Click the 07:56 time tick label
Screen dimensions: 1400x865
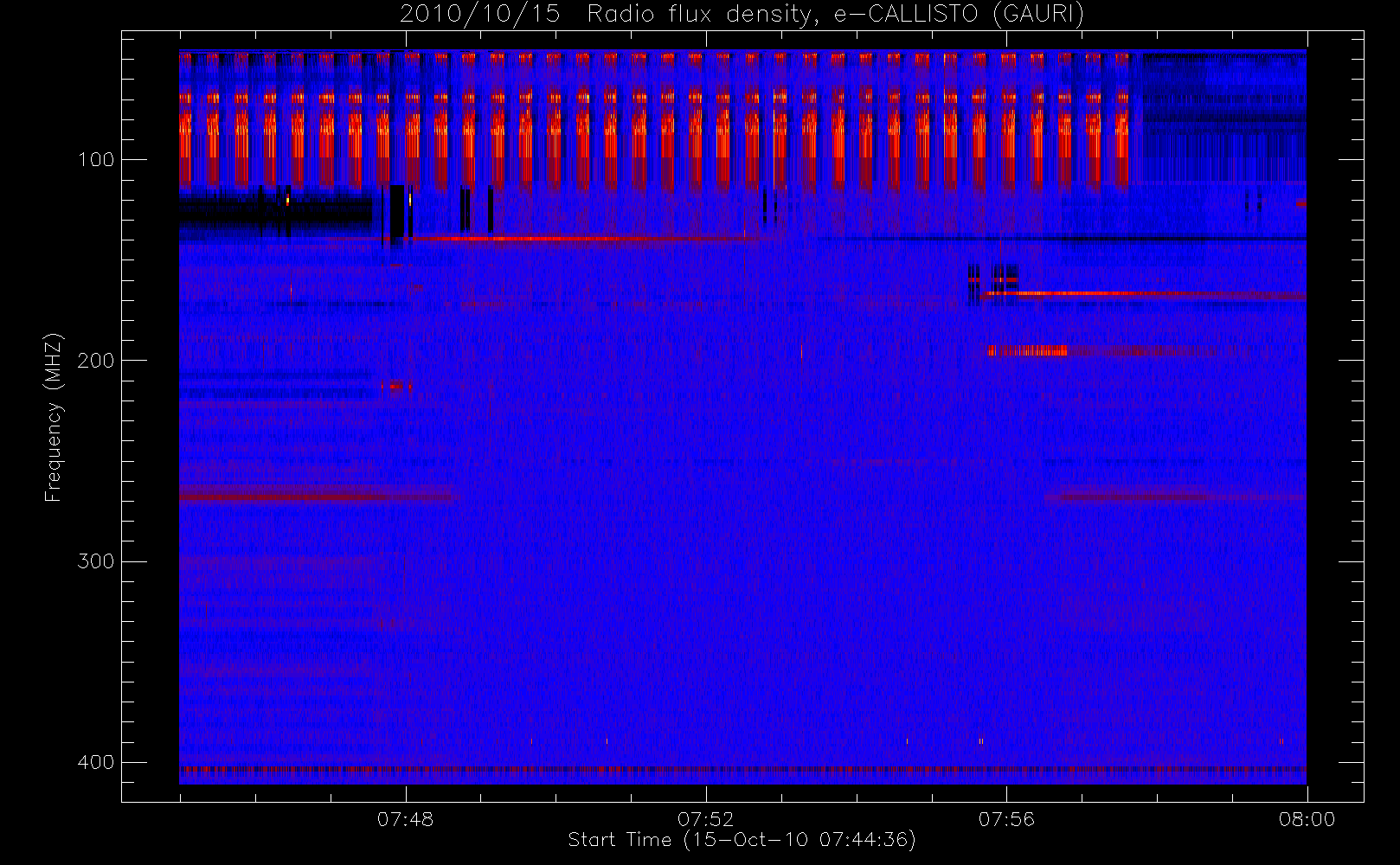[1006, 819]
